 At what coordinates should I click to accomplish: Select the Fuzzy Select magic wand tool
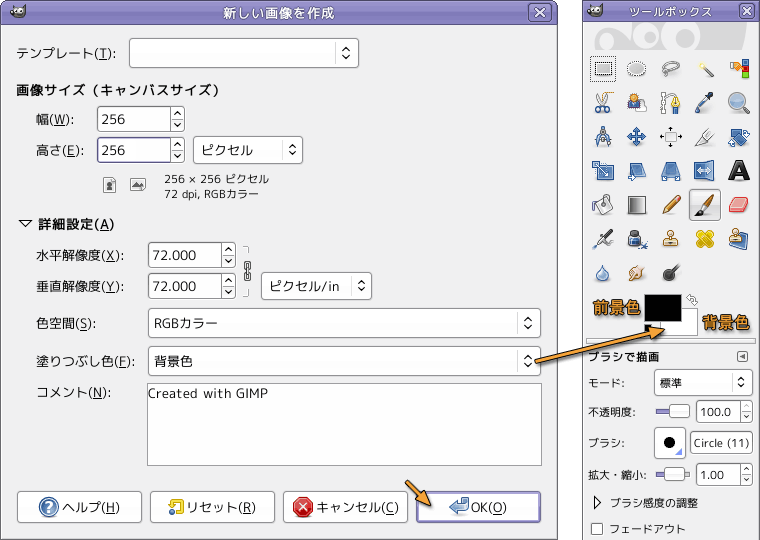click(x=705, y=69)
